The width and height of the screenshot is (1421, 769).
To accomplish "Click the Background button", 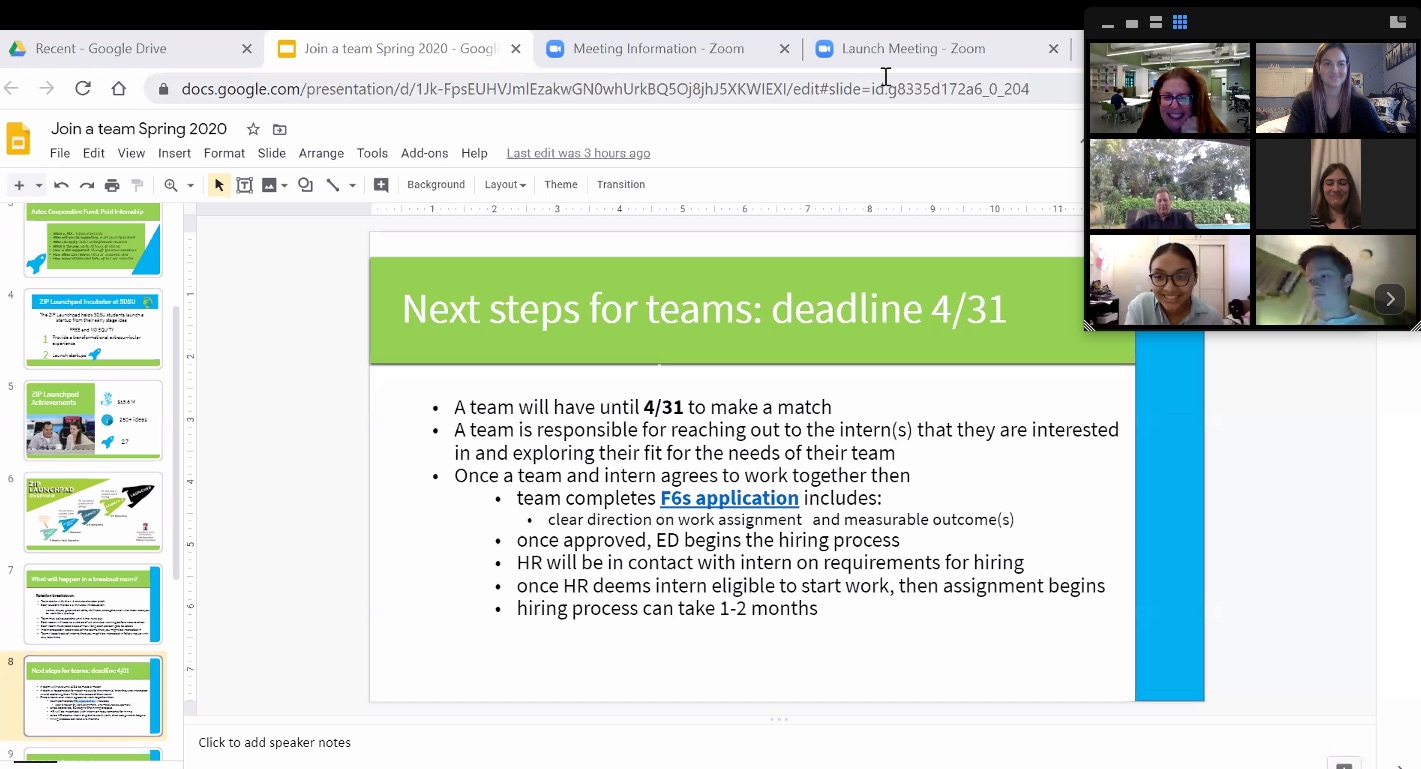I will tap(436, 185).
